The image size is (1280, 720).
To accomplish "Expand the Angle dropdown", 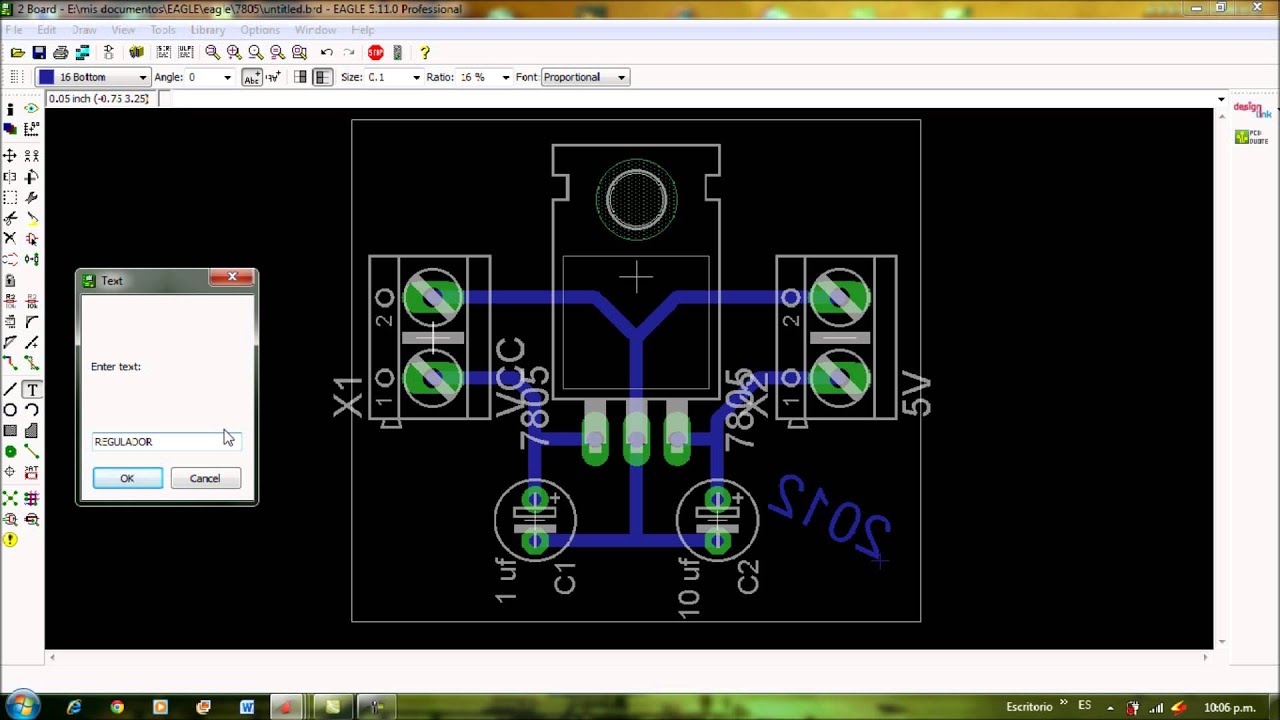I will [x=227, y=77].
